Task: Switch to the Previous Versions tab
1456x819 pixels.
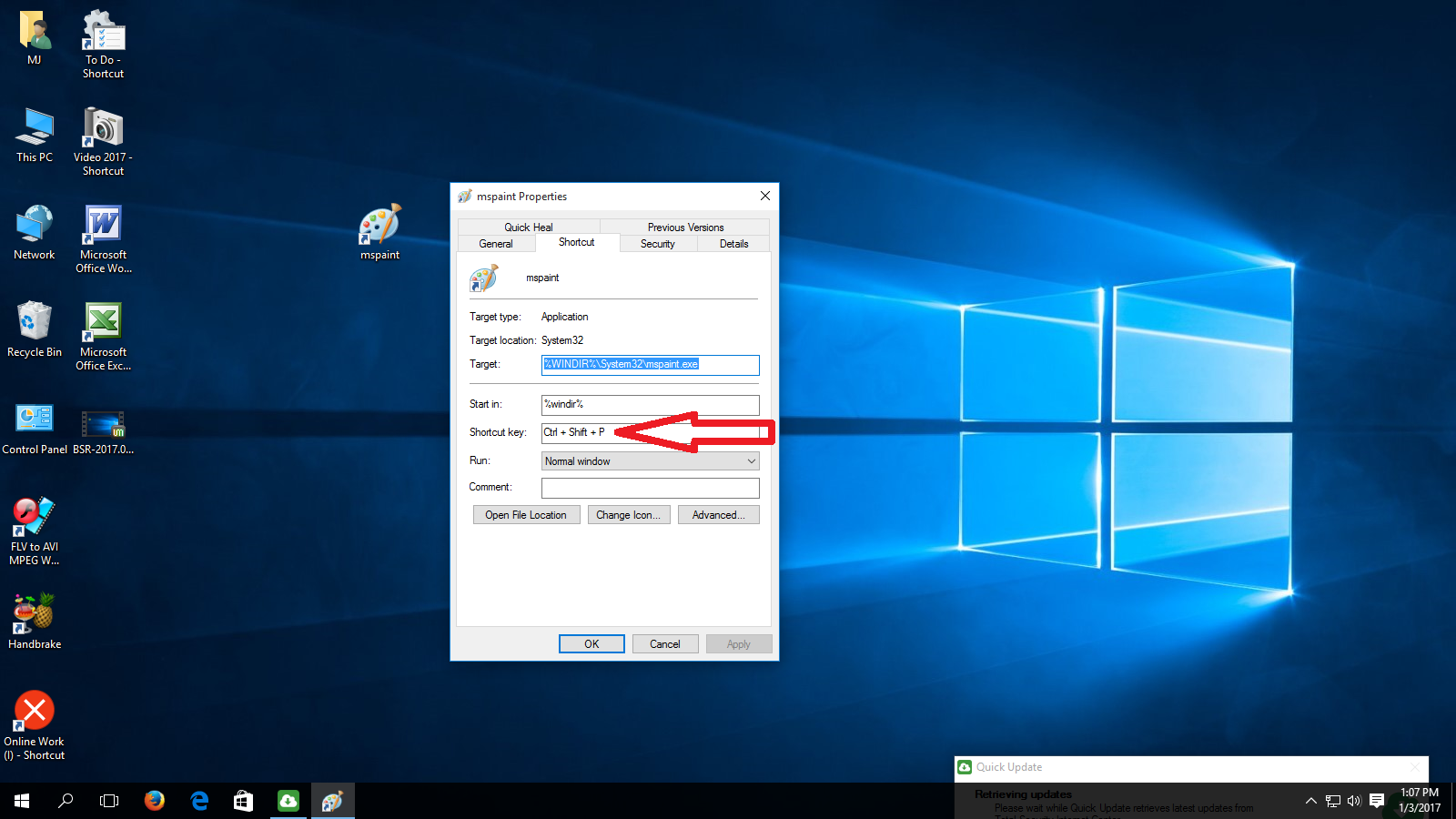Action: pyautogui.click(x=685, y=227)
